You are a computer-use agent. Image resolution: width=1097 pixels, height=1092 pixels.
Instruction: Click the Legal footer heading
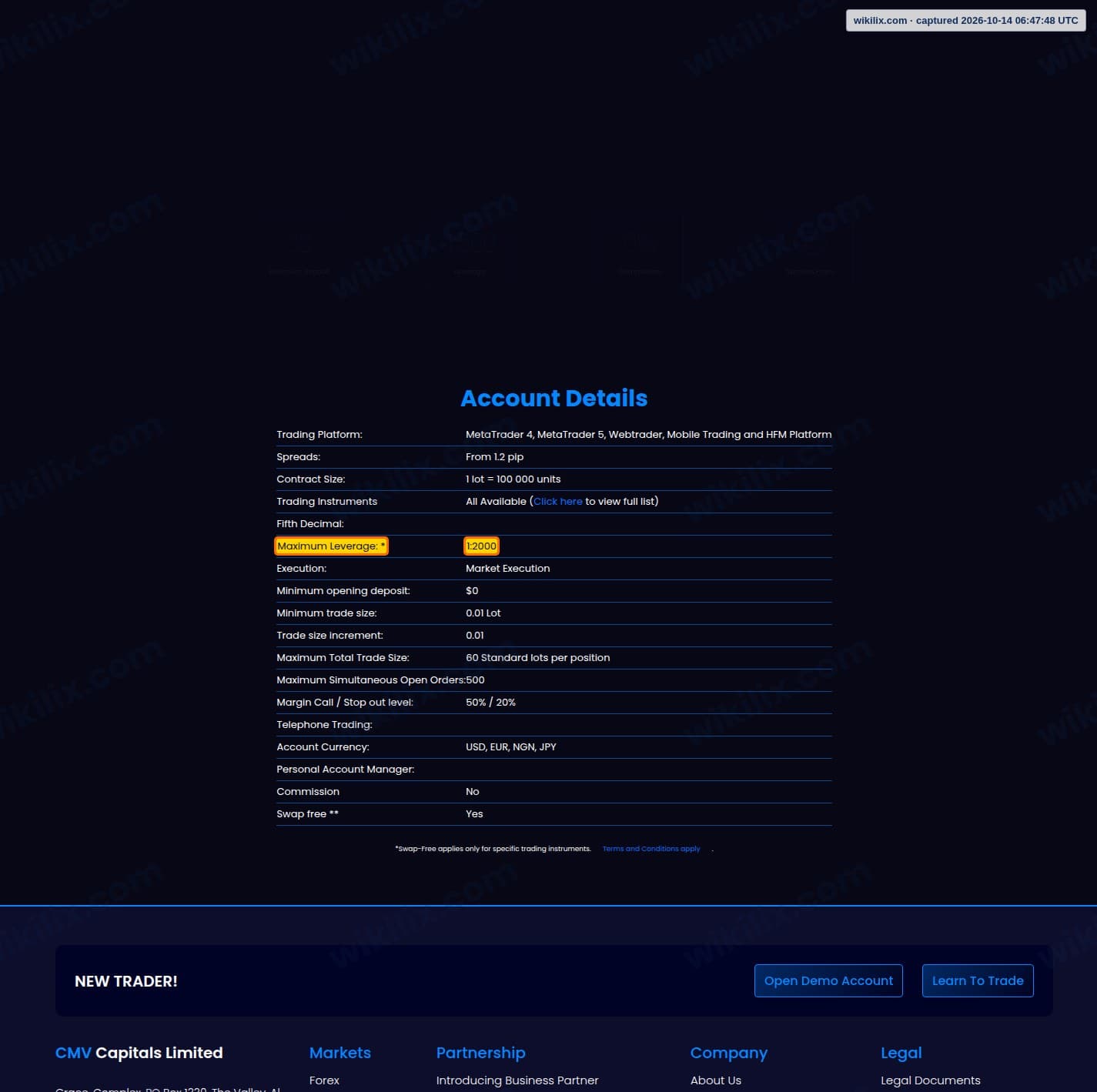pyautogui.click(x=901, y=1053)
